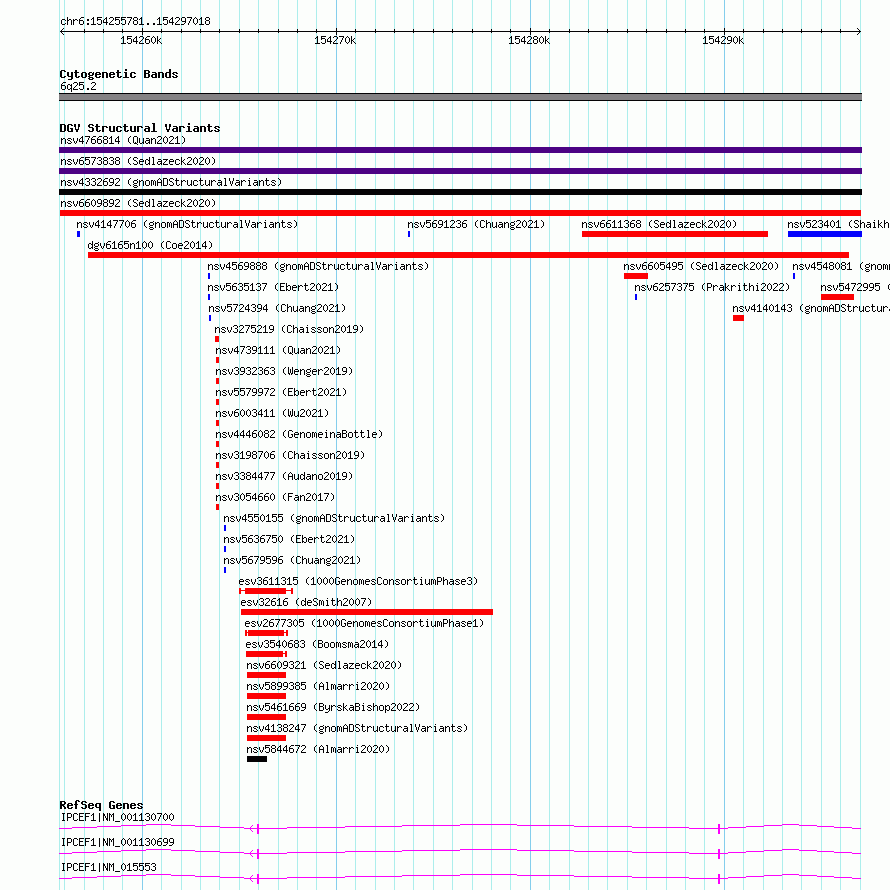
Task: Open the nsv5679596 (Chuang2021) label
Action: tap(292, 560)
